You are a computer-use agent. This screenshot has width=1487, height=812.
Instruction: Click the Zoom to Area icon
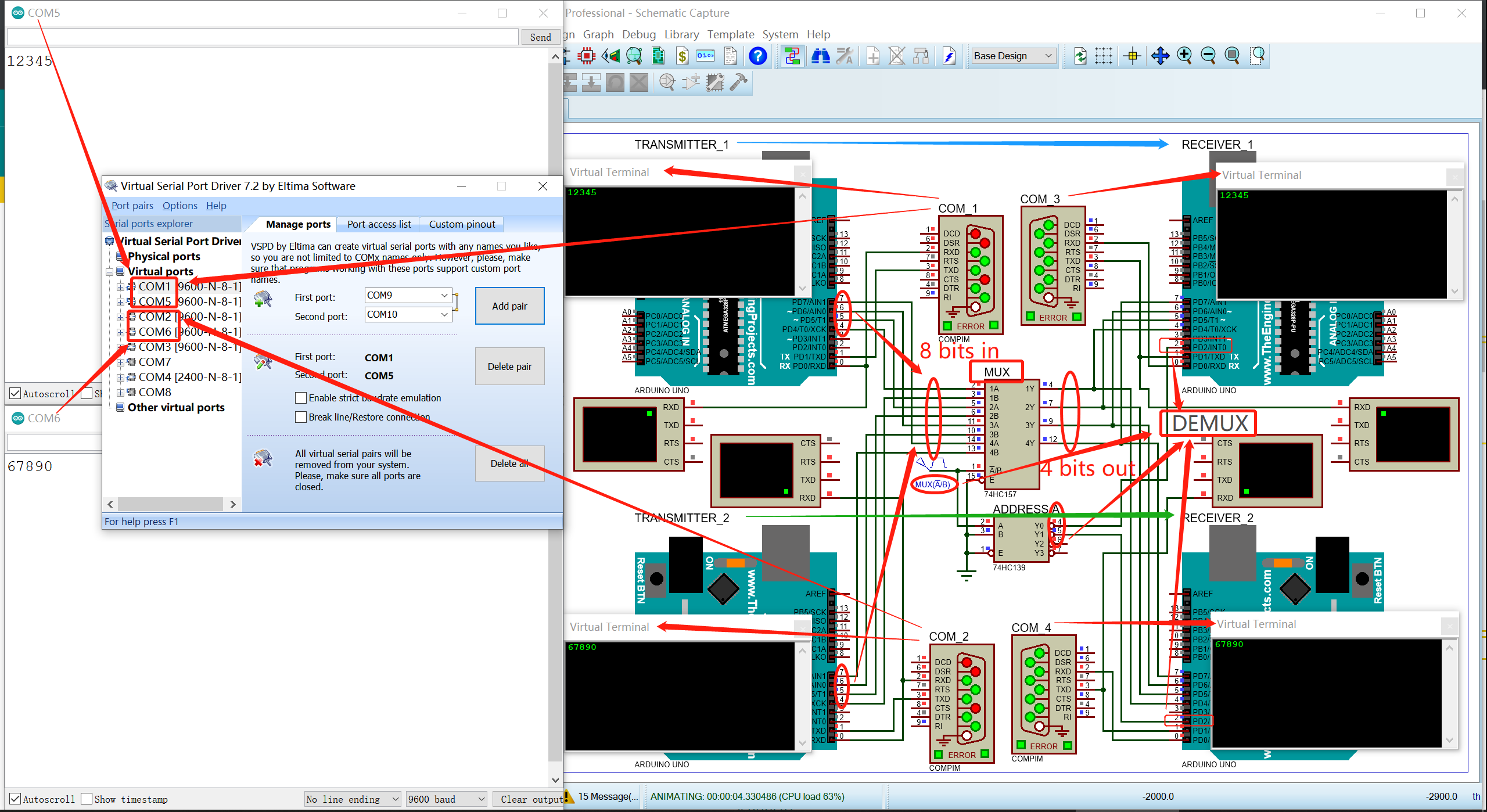pos(1257,56)
